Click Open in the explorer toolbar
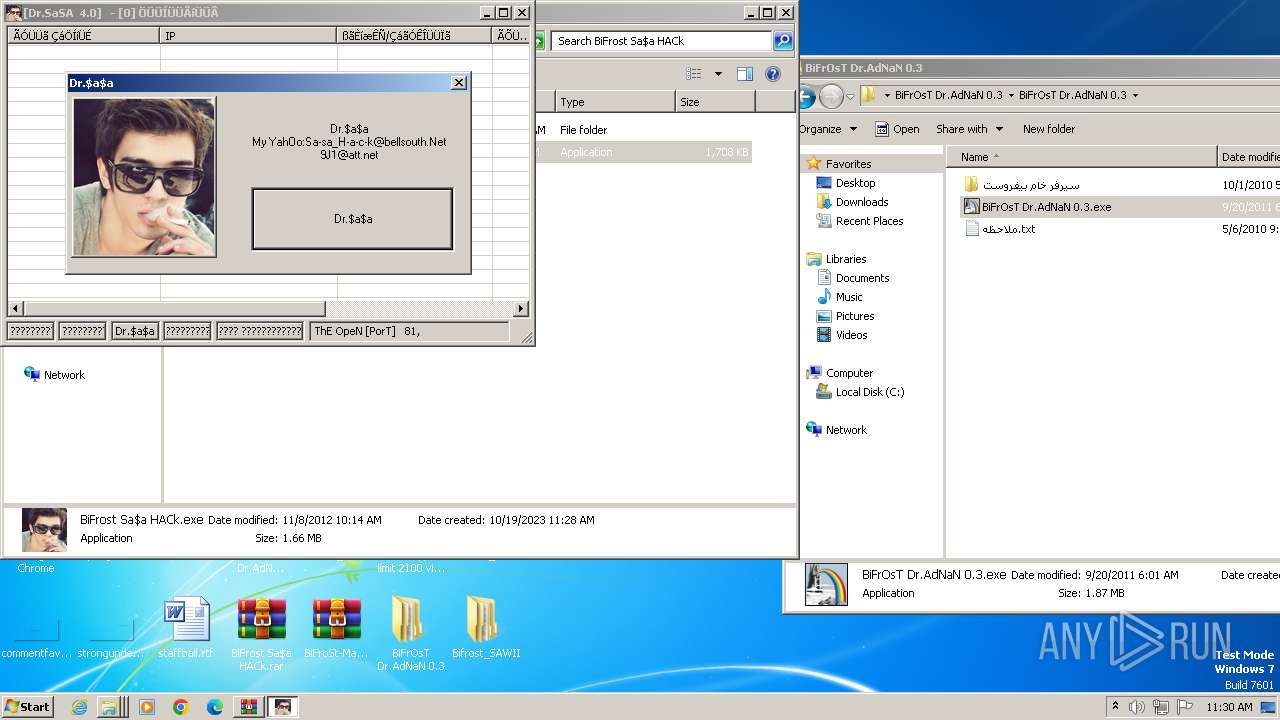The width and height of the screenshot is (1280, 720). (897, 129)
